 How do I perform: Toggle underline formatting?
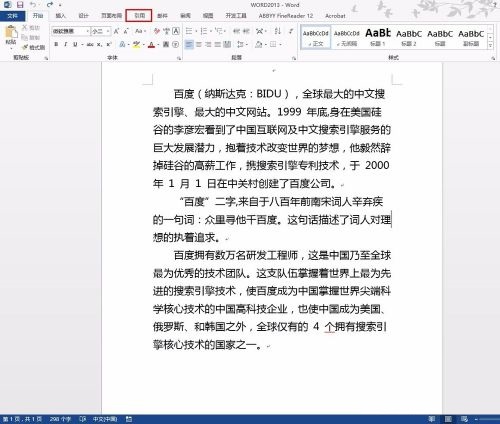[75, 44]
